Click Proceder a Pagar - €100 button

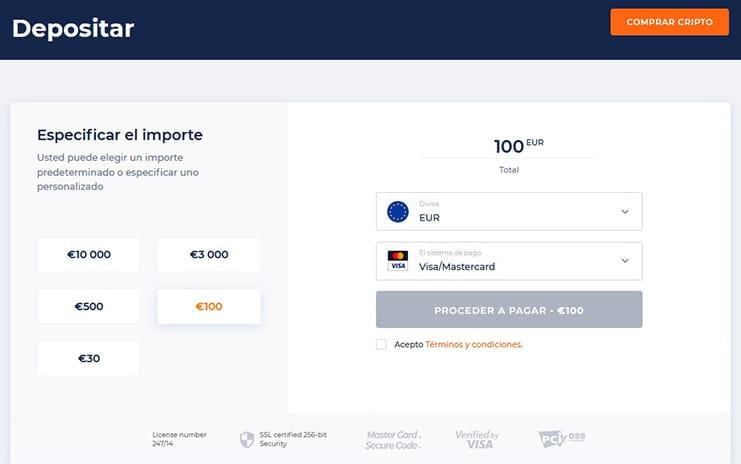point(509,310)
